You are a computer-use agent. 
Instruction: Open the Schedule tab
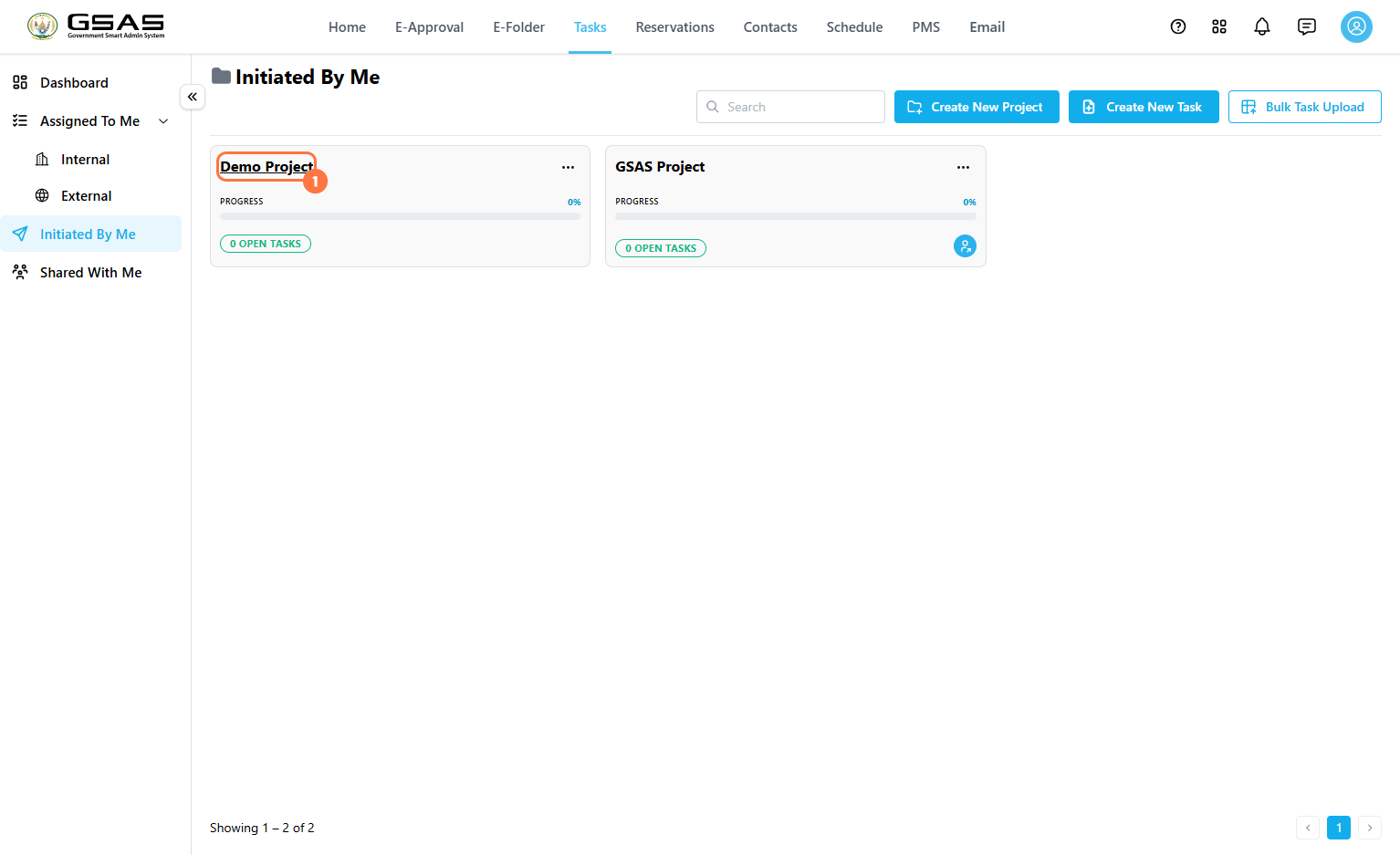[x=854, y=27]
